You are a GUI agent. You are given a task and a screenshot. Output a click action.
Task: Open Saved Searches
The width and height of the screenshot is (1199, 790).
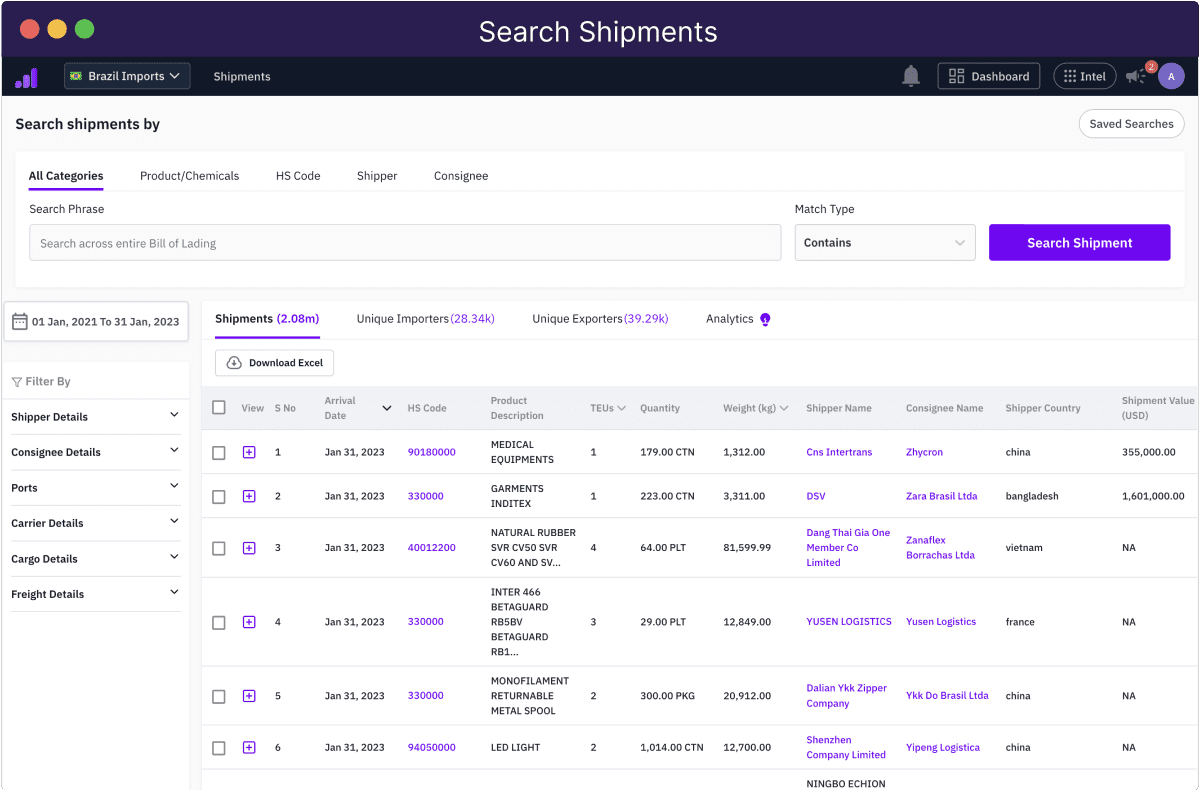coord(1131,124)
